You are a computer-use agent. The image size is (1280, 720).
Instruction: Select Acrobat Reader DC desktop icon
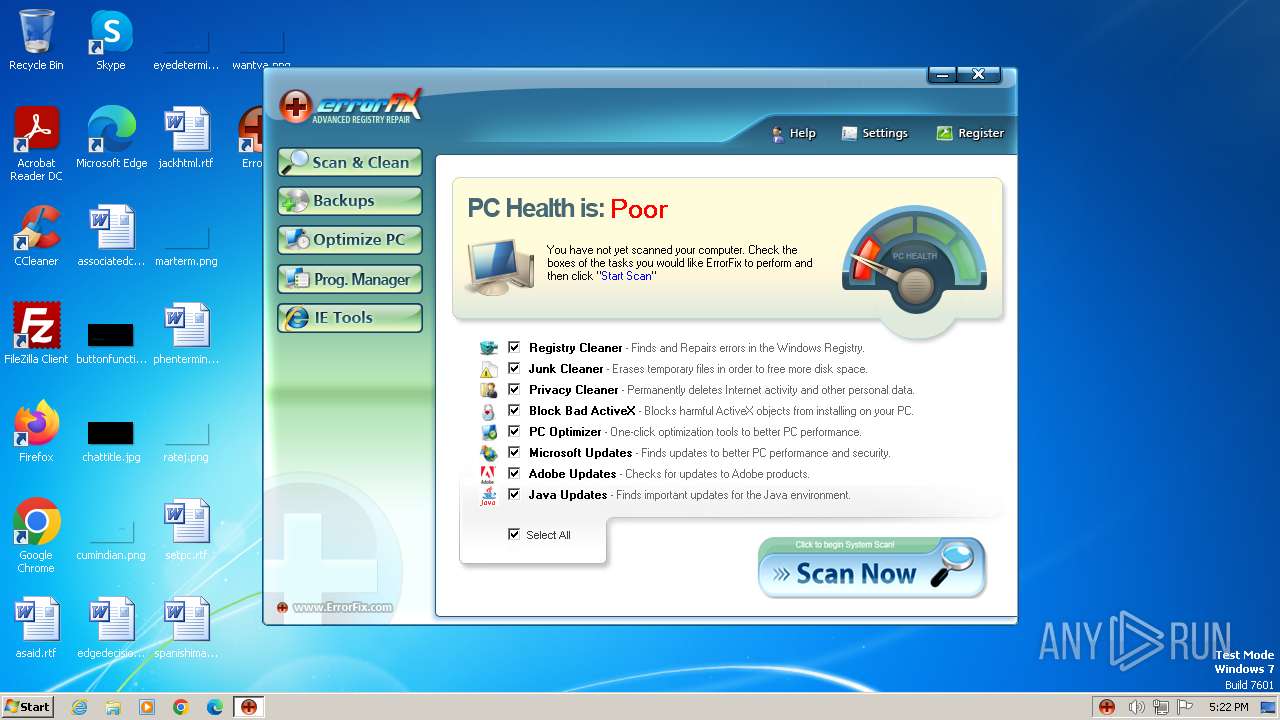point(36,144)
